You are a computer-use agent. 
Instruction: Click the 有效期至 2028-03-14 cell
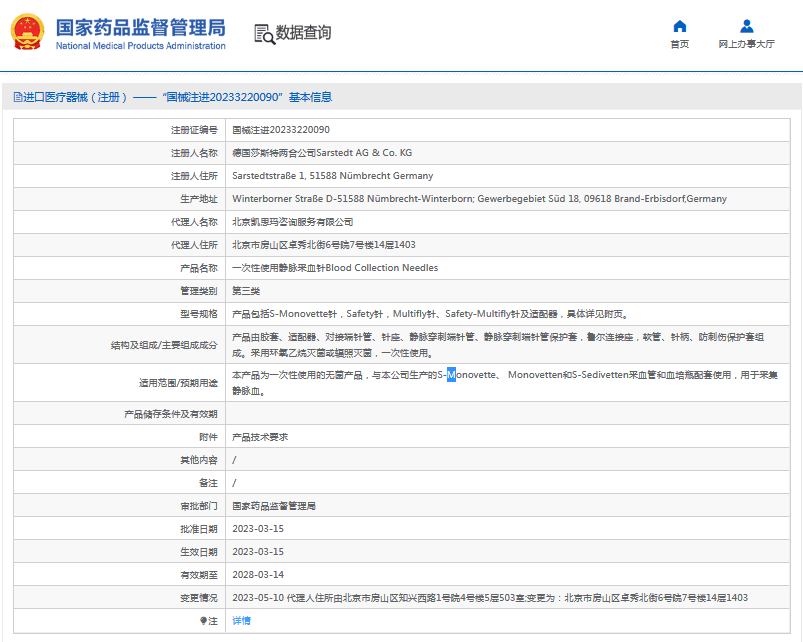pos(259,574)
